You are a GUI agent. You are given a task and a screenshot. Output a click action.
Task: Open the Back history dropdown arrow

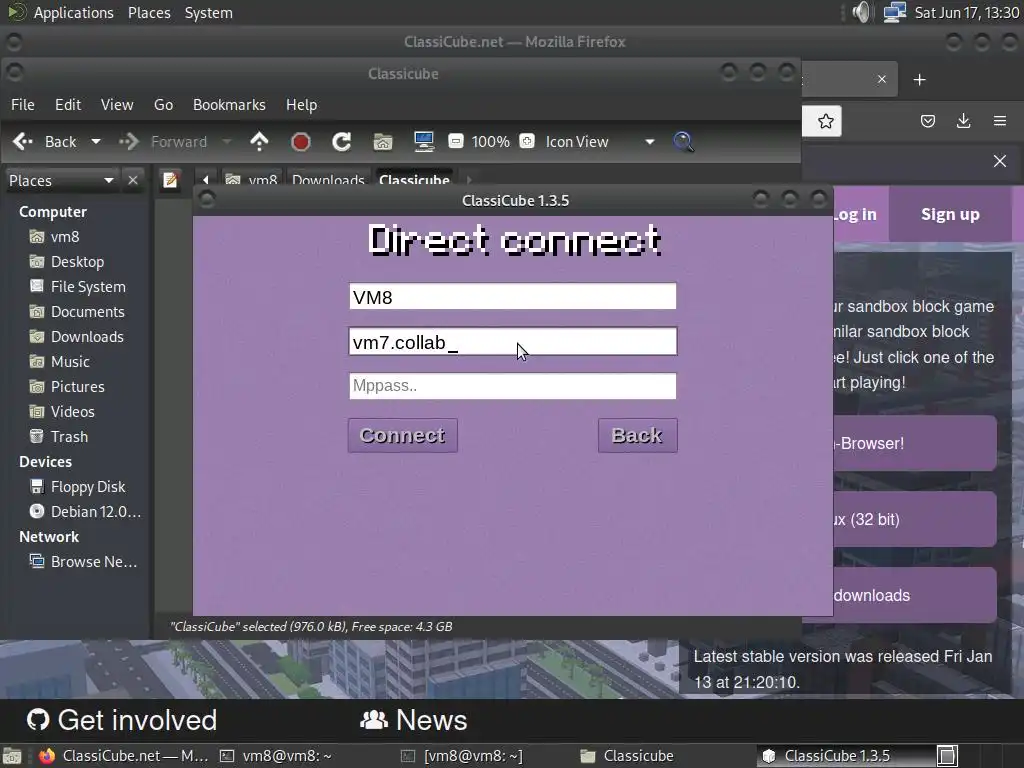point(96,142)
